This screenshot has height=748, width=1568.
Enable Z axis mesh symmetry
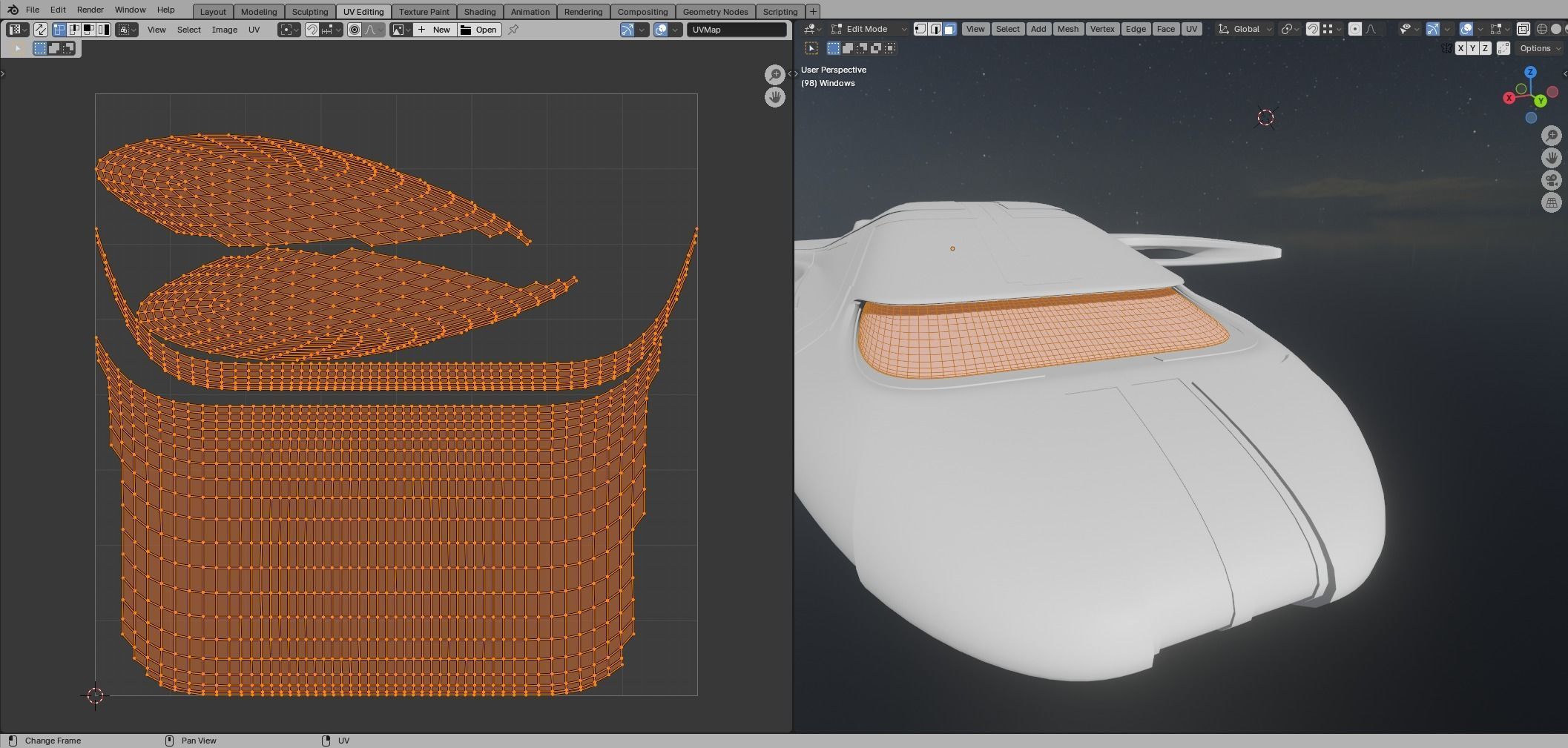click(x=1485, y=48)
